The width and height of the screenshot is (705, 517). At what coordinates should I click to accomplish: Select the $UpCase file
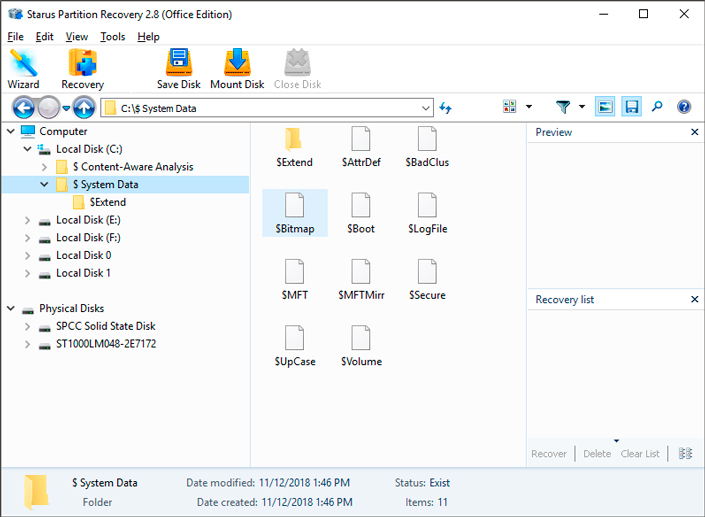click(294, 346)
